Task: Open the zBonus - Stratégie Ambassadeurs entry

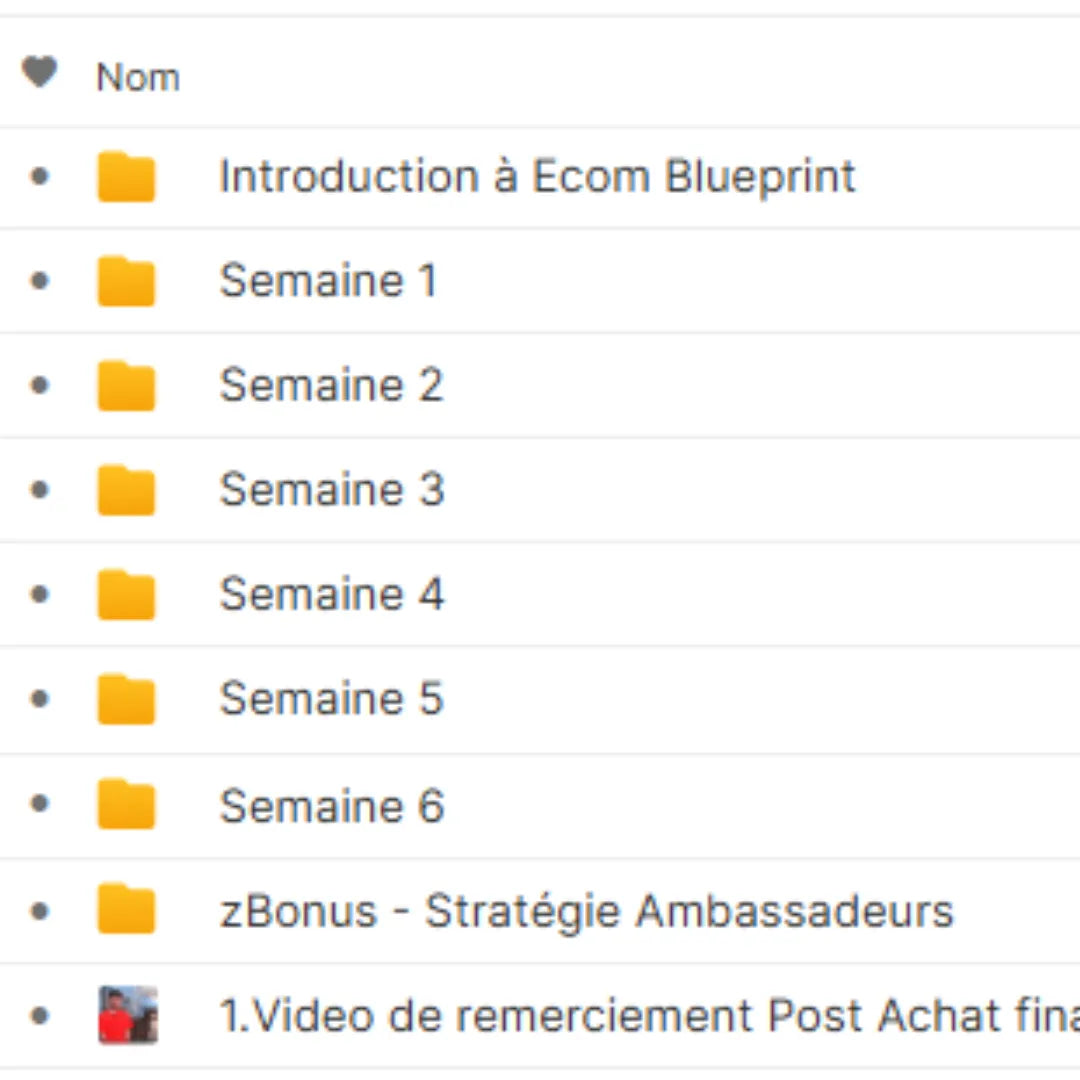Action: pos(585,910)
